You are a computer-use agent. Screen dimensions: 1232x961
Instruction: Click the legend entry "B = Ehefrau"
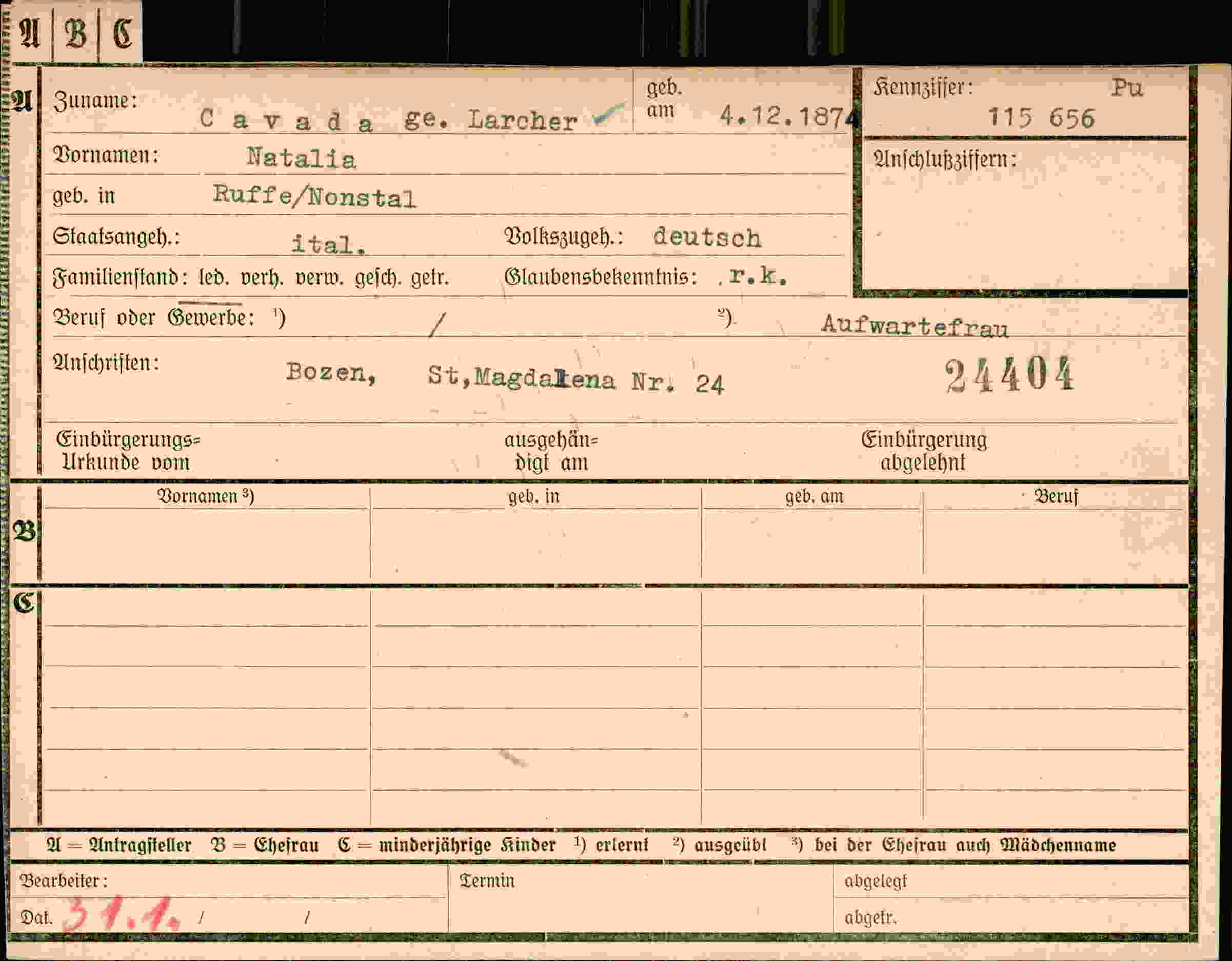[265, 846]
